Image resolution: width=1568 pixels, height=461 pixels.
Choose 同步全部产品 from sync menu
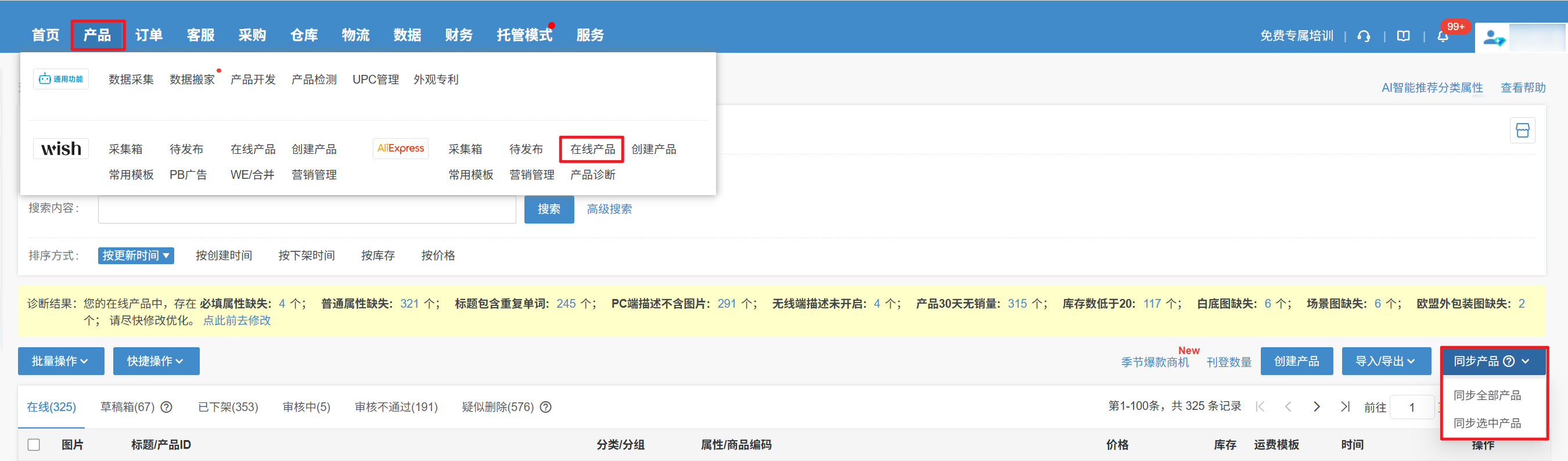[1487, 395]
